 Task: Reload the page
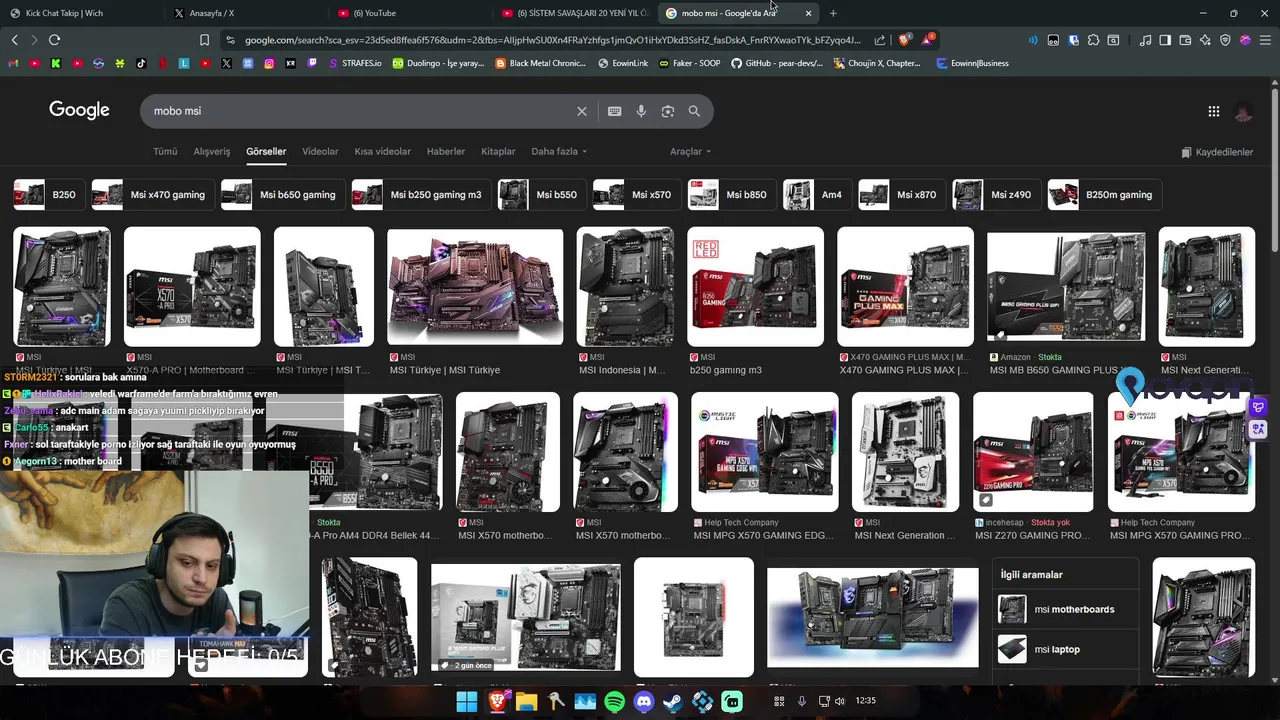pyautogui.click(x=54, y=40)
